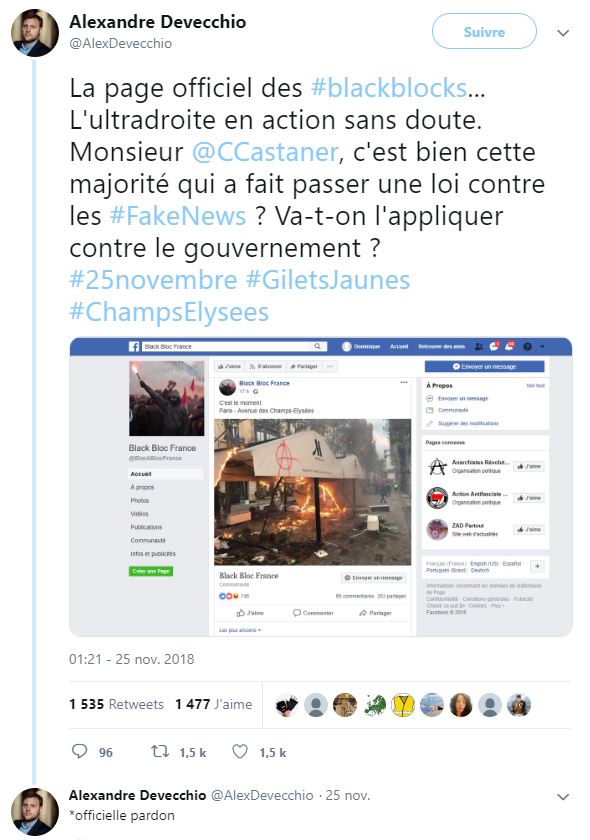This screenshot has height=840, width=590.
Task: Open the yellow vest liker avatar
Action: (403, 705)
